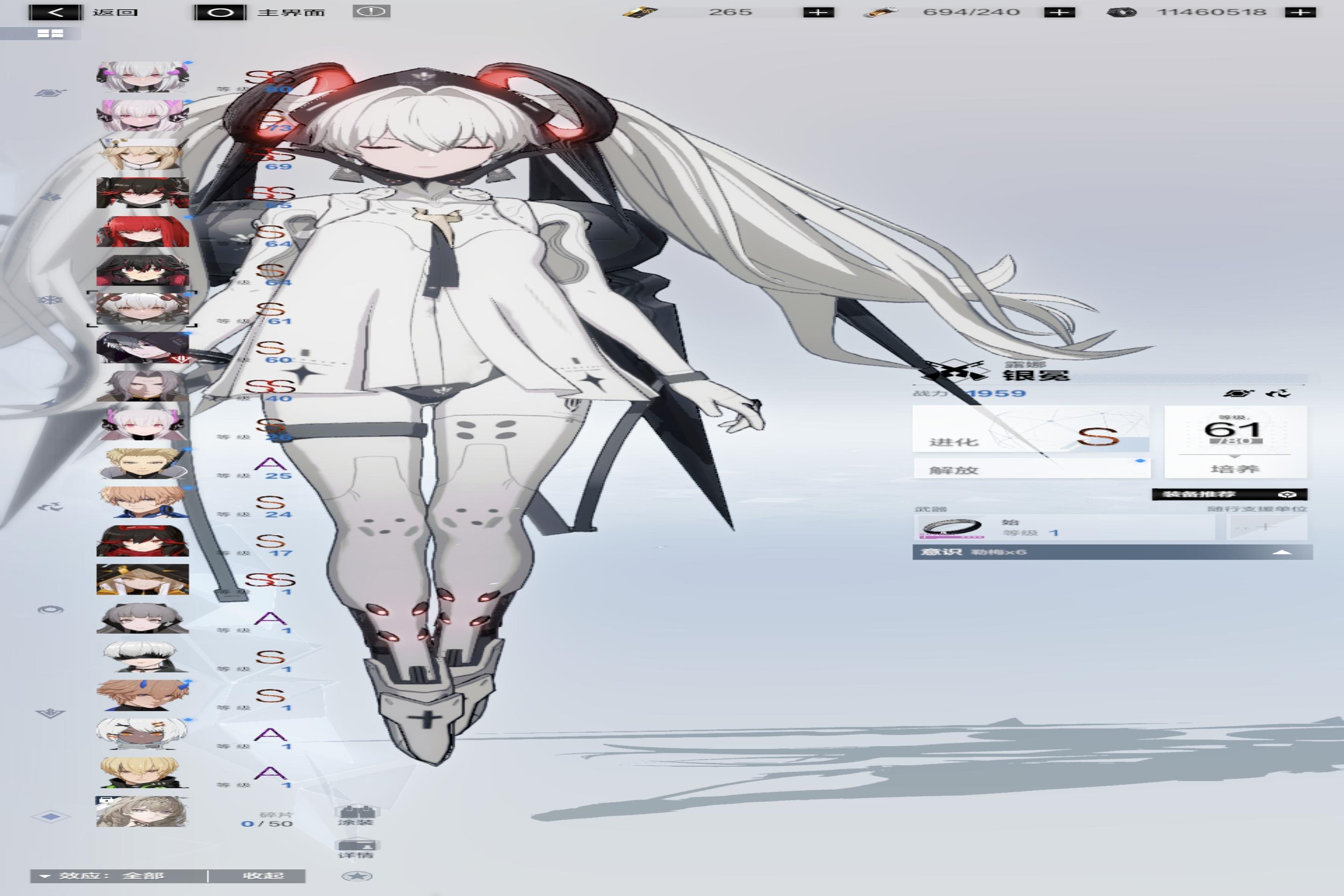
Task: Click the star favorite icon at bottom
Action: [x=357, y=876]
